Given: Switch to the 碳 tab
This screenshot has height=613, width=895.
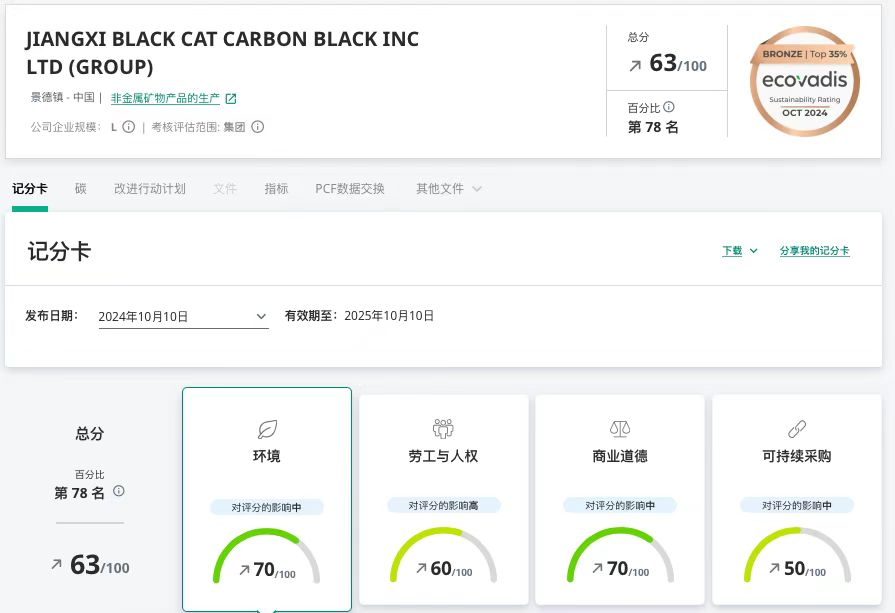Looking at the screenshot, I should [81, 189].
